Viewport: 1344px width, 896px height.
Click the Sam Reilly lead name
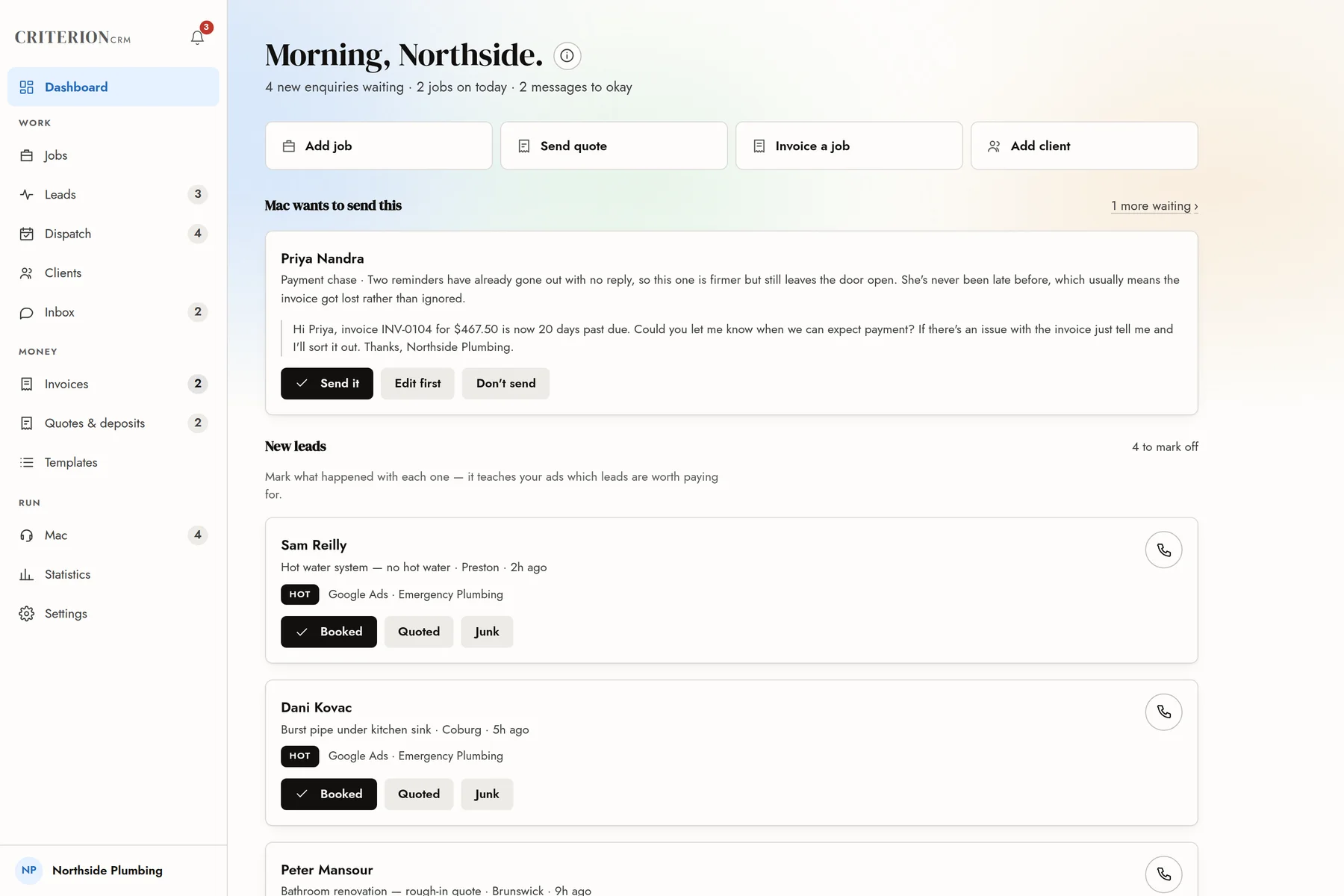point(314,545)
